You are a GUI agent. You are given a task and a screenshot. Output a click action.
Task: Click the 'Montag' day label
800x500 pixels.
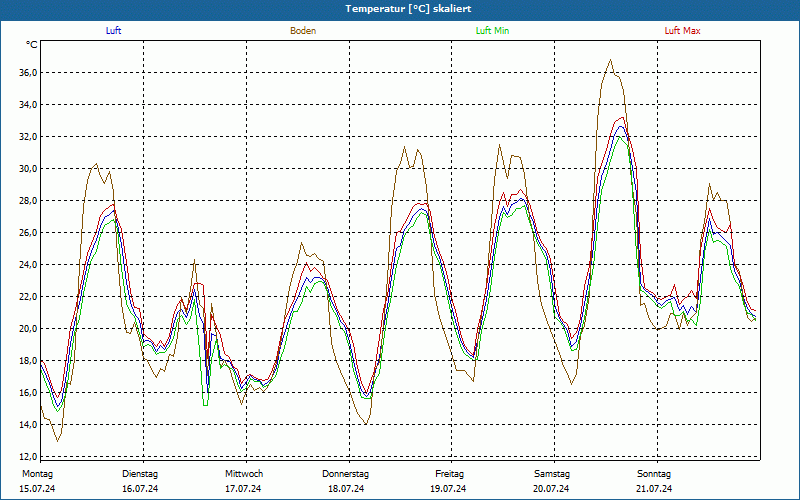[x=37, y=474]
